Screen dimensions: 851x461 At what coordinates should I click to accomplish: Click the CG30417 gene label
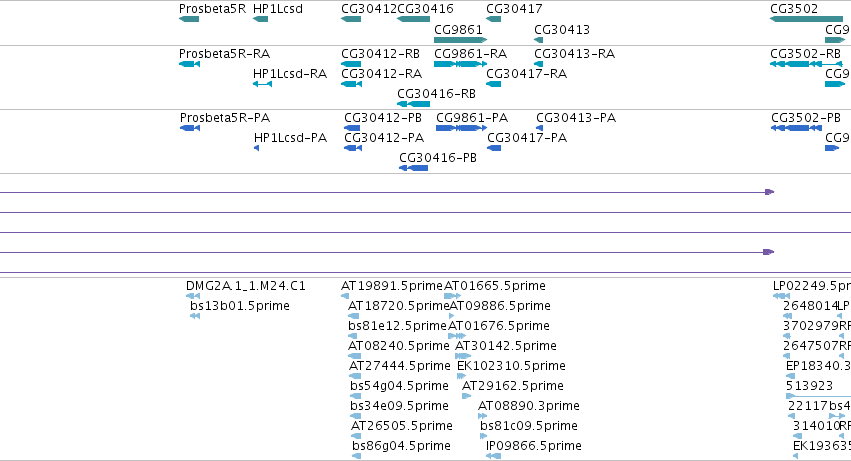click(x=514, y=9)
